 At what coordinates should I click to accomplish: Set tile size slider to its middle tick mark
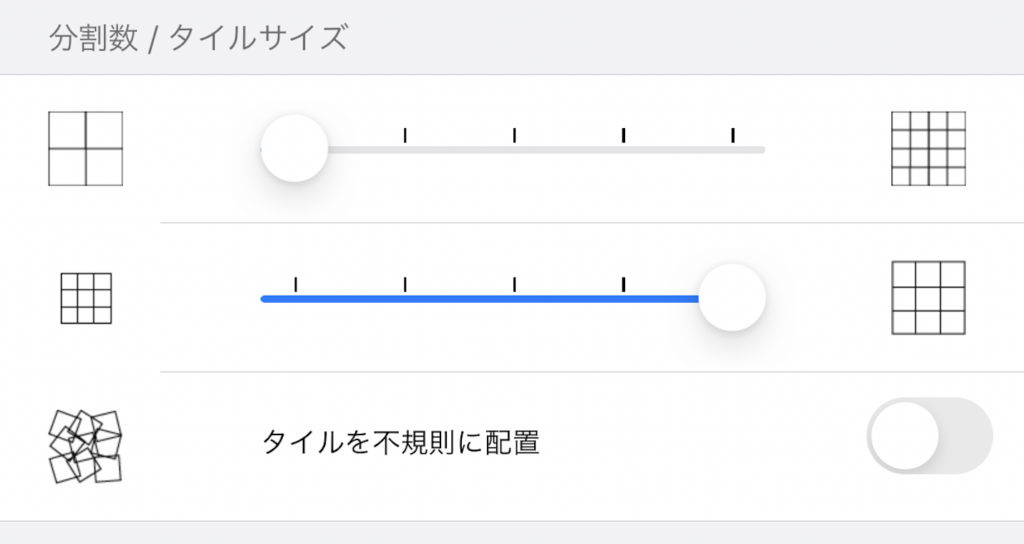tap(515, 285)
